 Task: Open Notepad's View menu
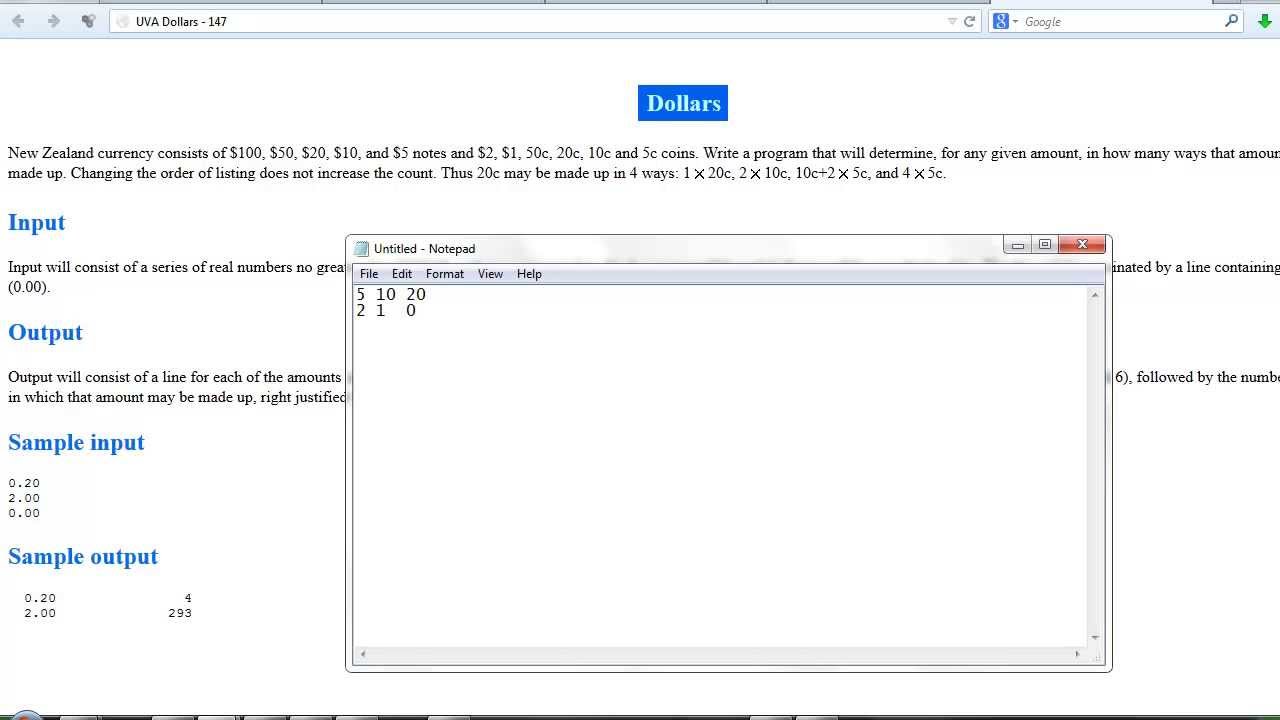[490, 274]
